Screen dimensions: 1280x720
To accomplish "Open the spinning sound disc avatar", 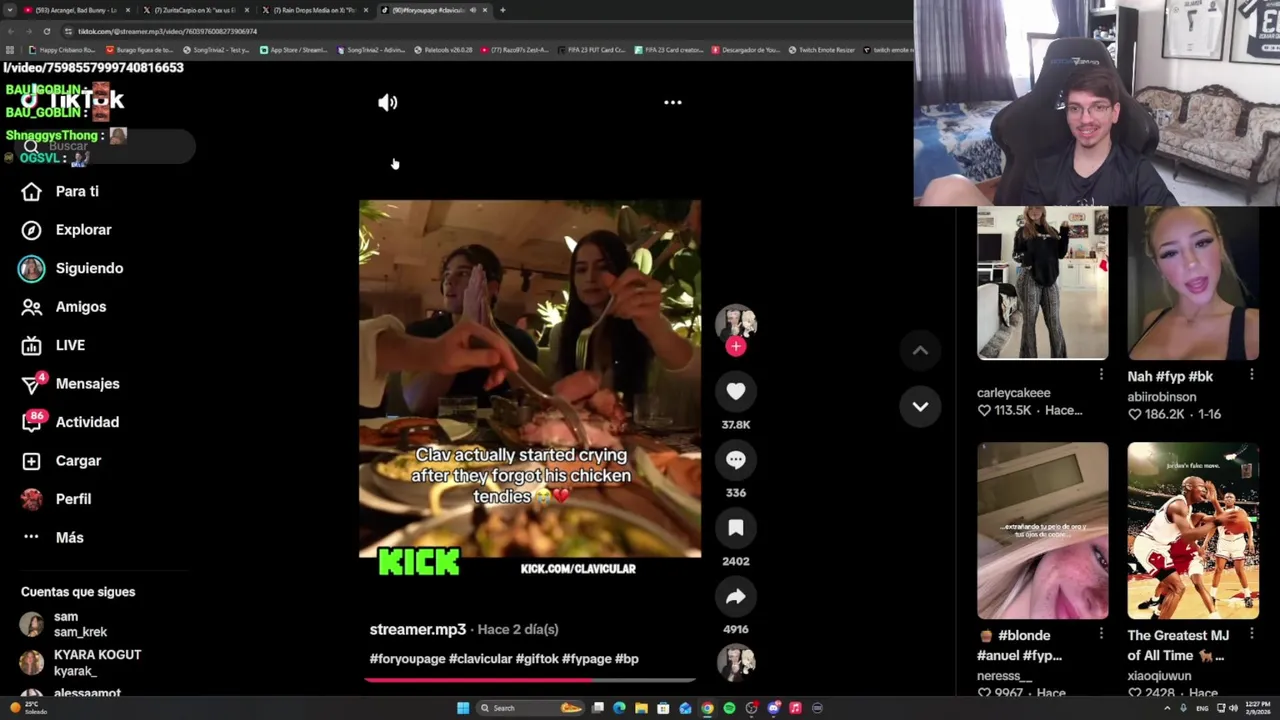I will [736, 662].
